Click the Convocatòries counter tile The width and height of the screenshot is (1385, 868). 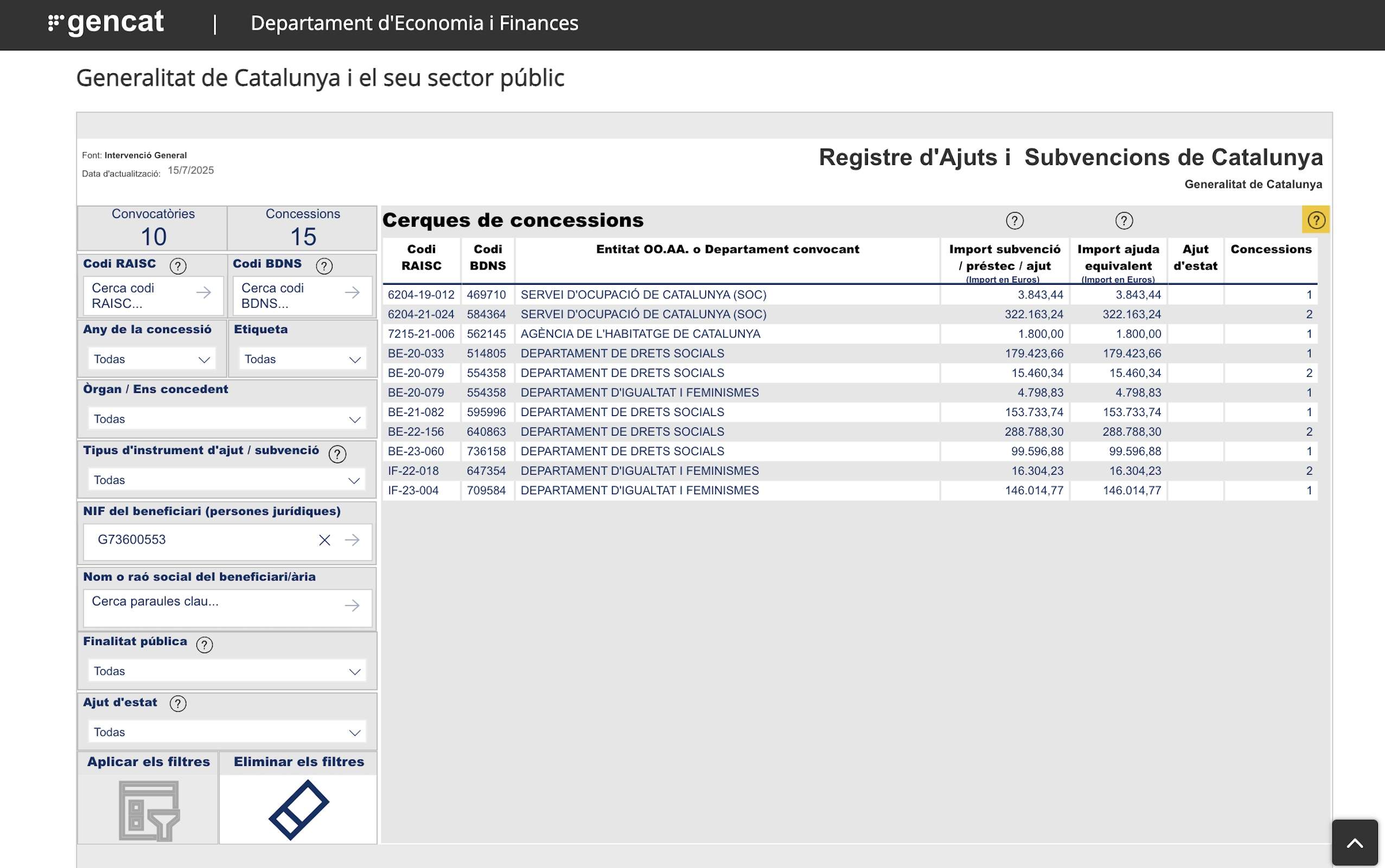click(x=152, y=228)
